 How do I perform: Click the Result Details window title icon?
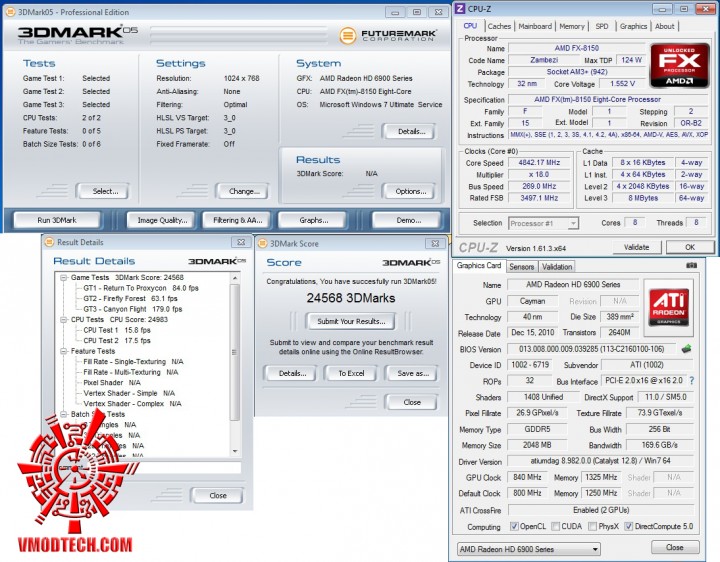click(49, 242)
